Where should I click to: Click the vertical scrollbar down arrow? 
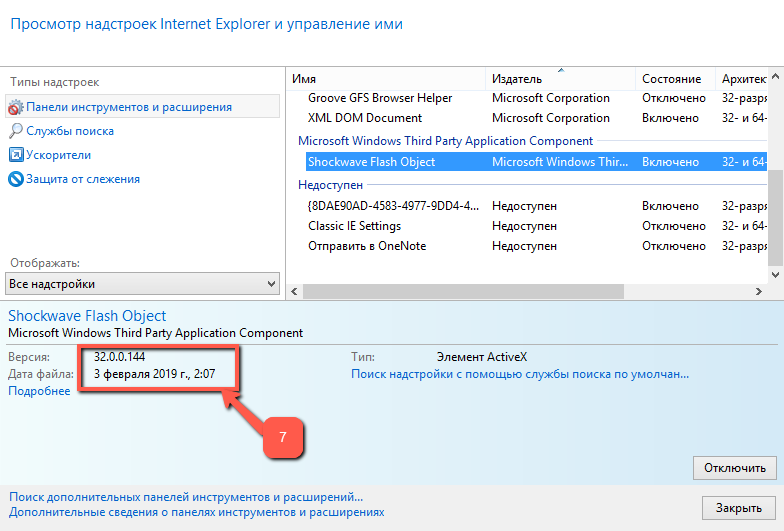(x=776, y=274)
